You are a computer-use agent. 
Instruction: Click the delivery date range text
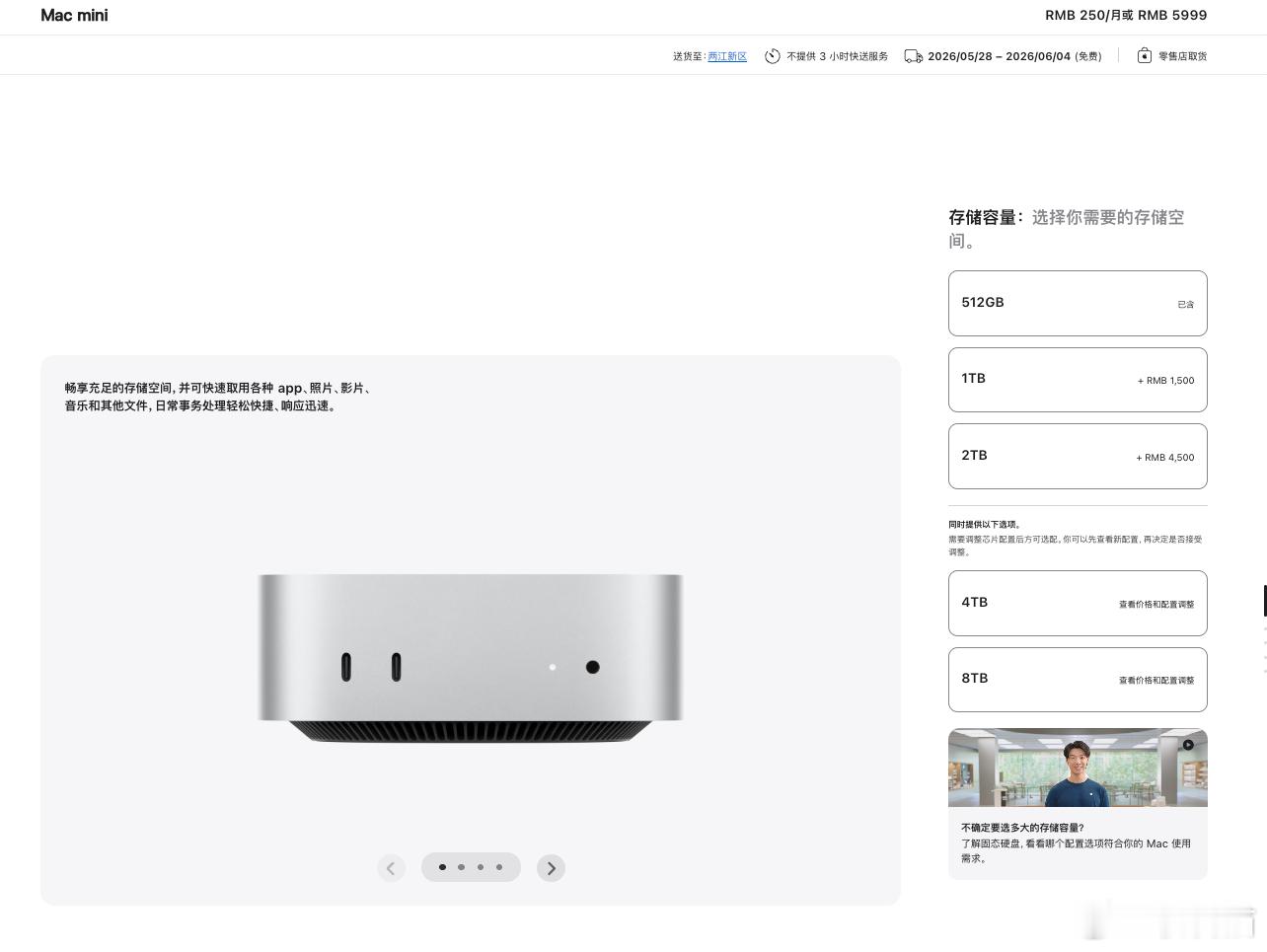click(999, 56)
